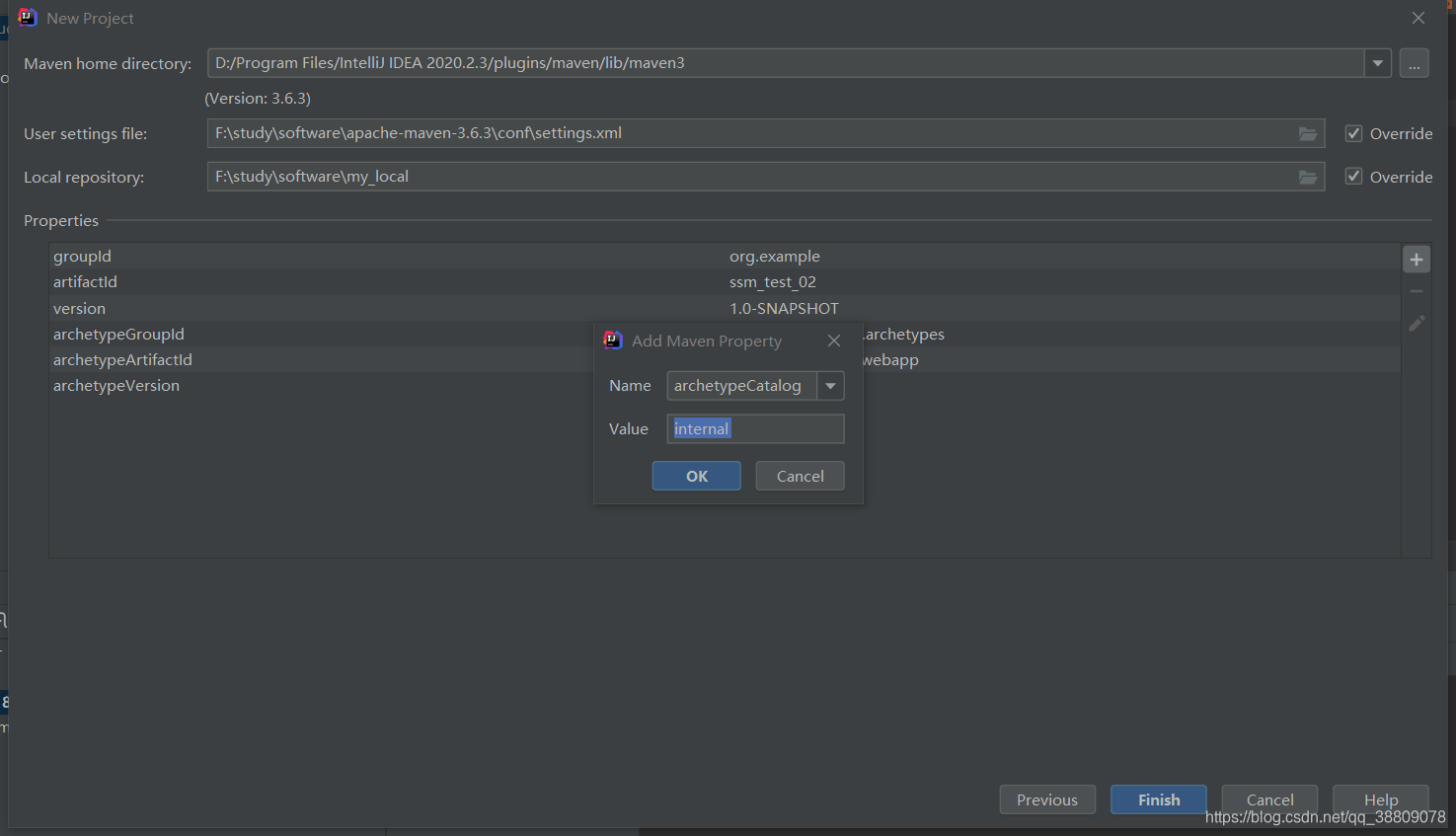This screenshot has width=1456, height=836.
Task: Click the Name field showing archetypeCatalog
Action: [742, 386]
